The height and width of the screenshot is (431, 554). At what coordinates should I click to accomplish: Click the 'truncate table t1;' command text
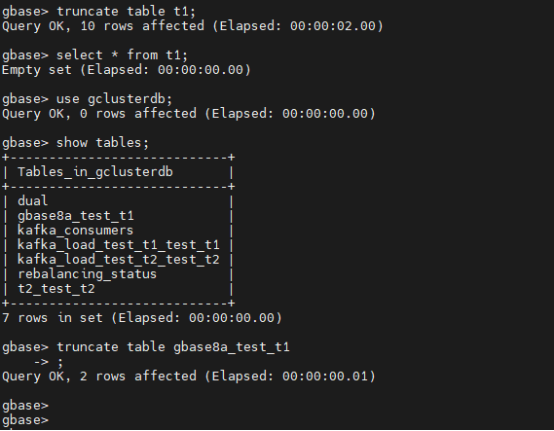126,12
